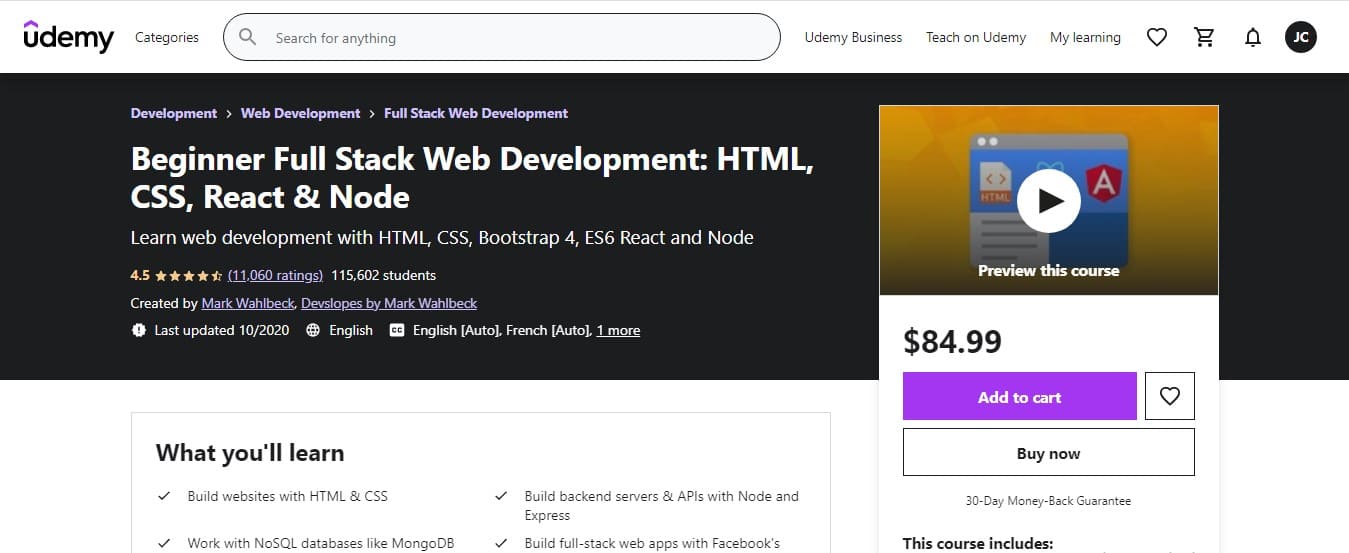
Task: Open the wishlist heart icon in header
Action: point(1157,37)
